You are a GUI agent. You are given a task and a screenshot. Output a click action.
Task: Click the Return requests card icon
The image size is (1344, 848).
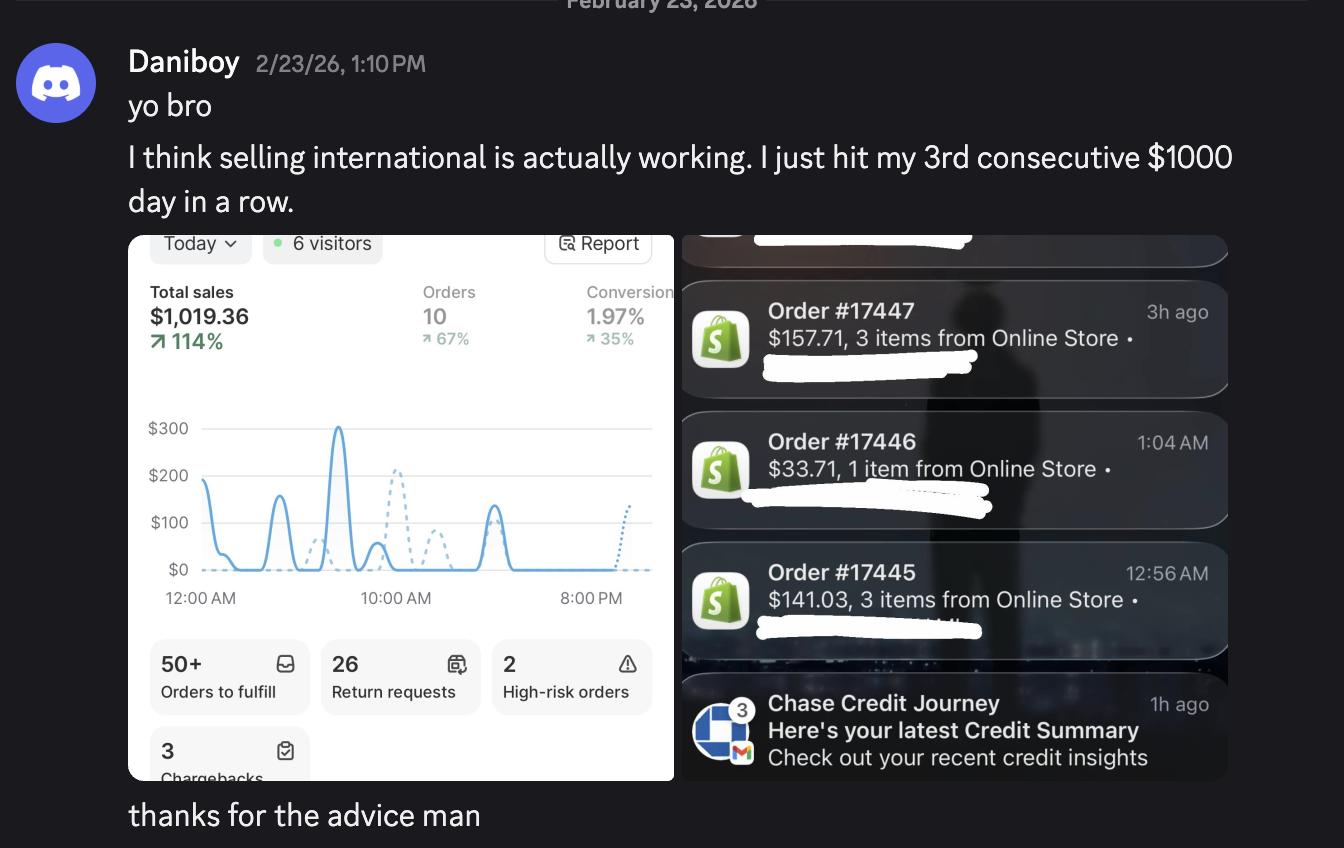(x=457, y=664)
